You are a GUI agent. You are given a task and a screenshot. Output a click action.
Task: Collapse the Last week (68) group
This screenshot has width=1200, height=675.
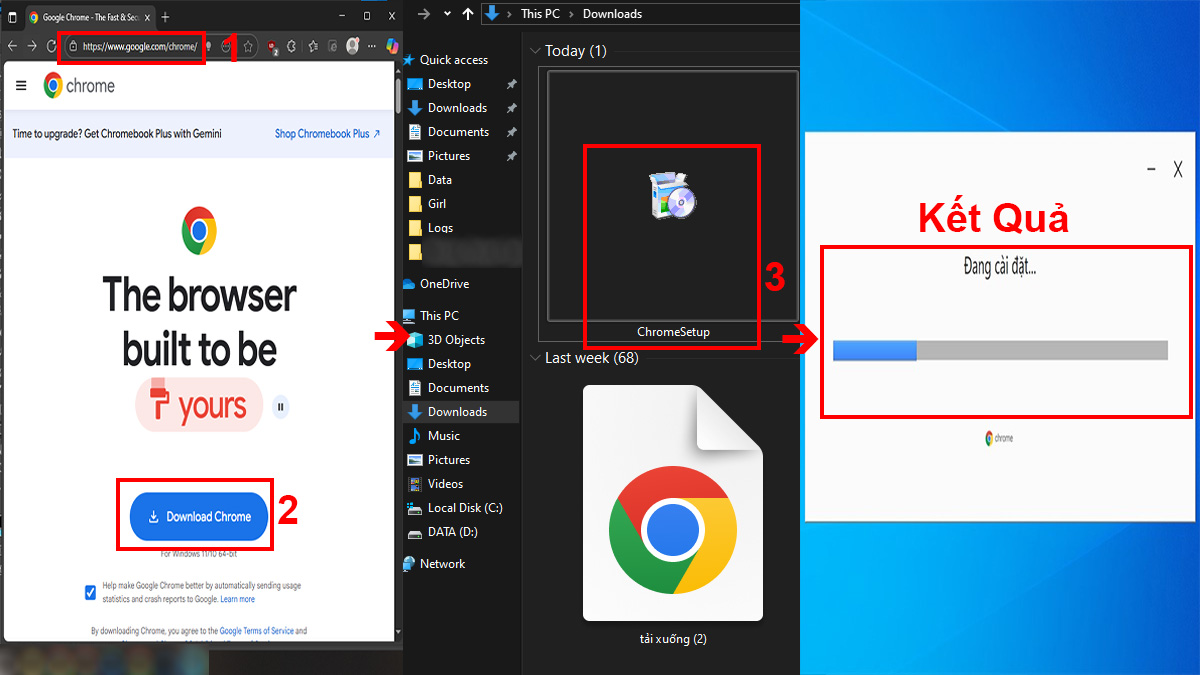[535, 358]
